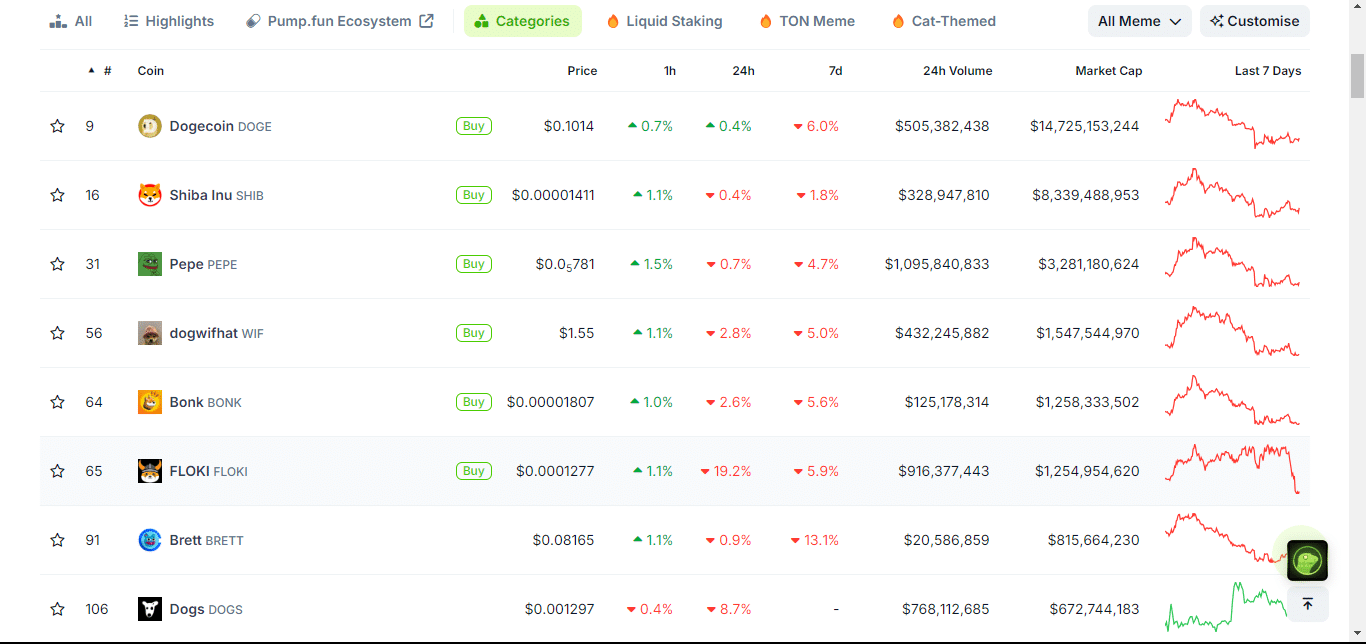Click the page's vertical scrollbar thumb

[x=1357, y=75]
